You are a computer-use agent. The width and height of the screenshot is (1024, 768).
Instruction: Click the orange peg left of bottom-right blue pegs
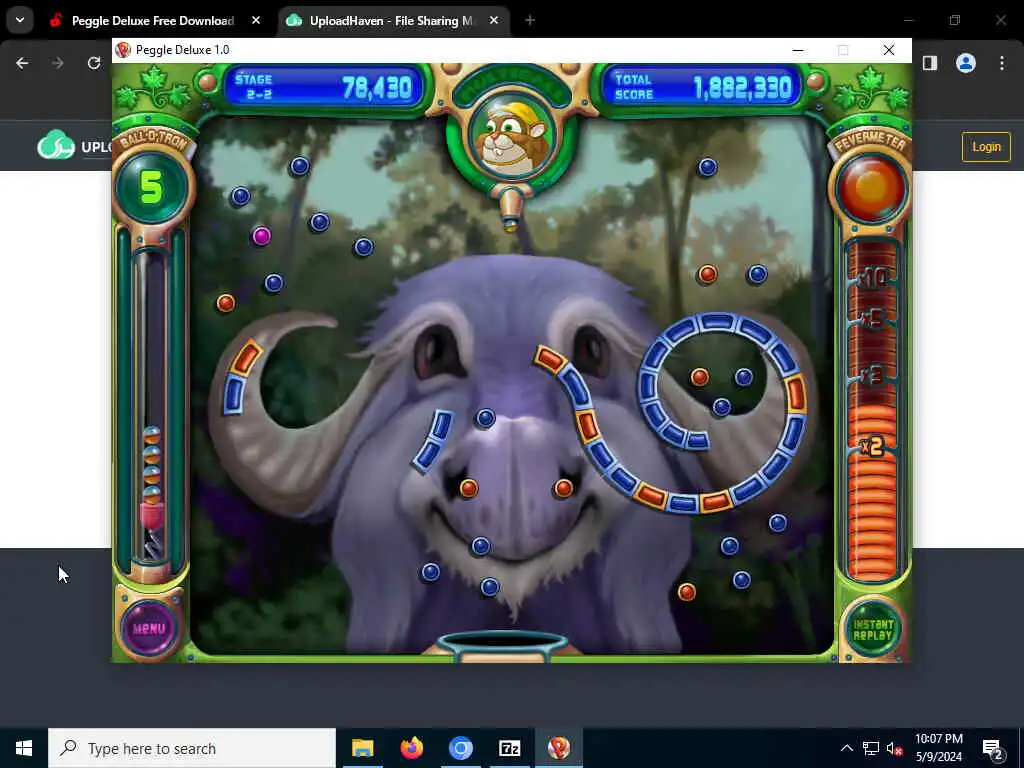click(686, 592)
